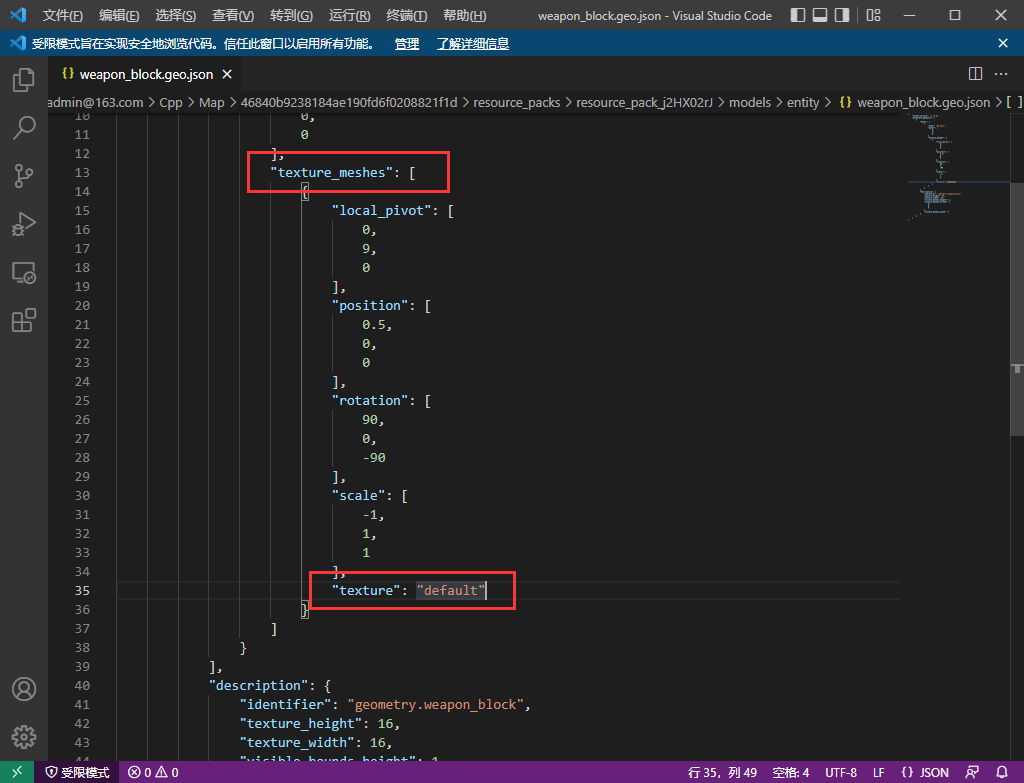Click 行 35, 列 49 cursor position
The height and width of the screenshot is (783, 1024).
coord(722,772)
